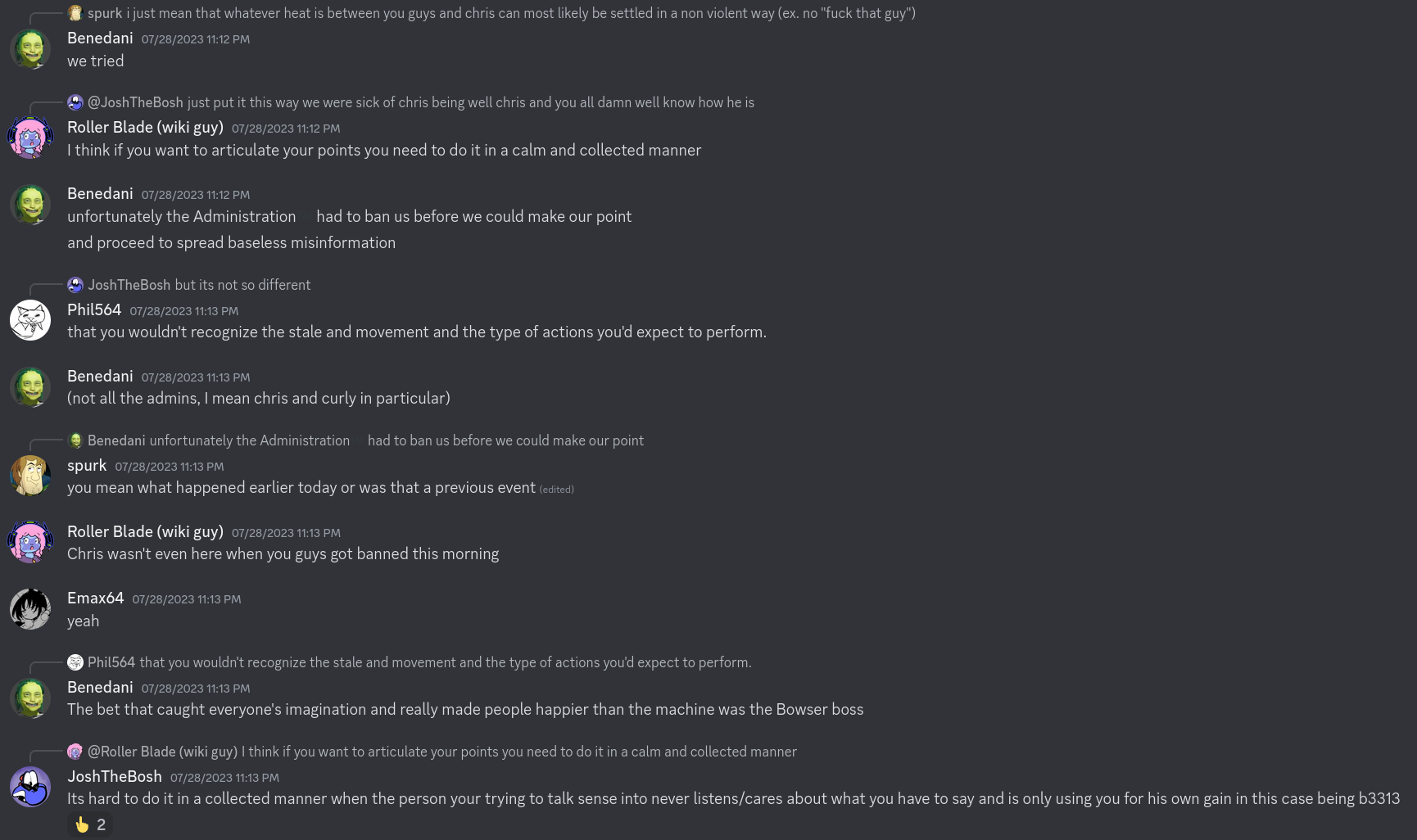Image resolution: width=1417 pixels, height=840 pixels.
Task: Click Benedani's green avatar beside "we tried"
Action: [x=30, y=49]
